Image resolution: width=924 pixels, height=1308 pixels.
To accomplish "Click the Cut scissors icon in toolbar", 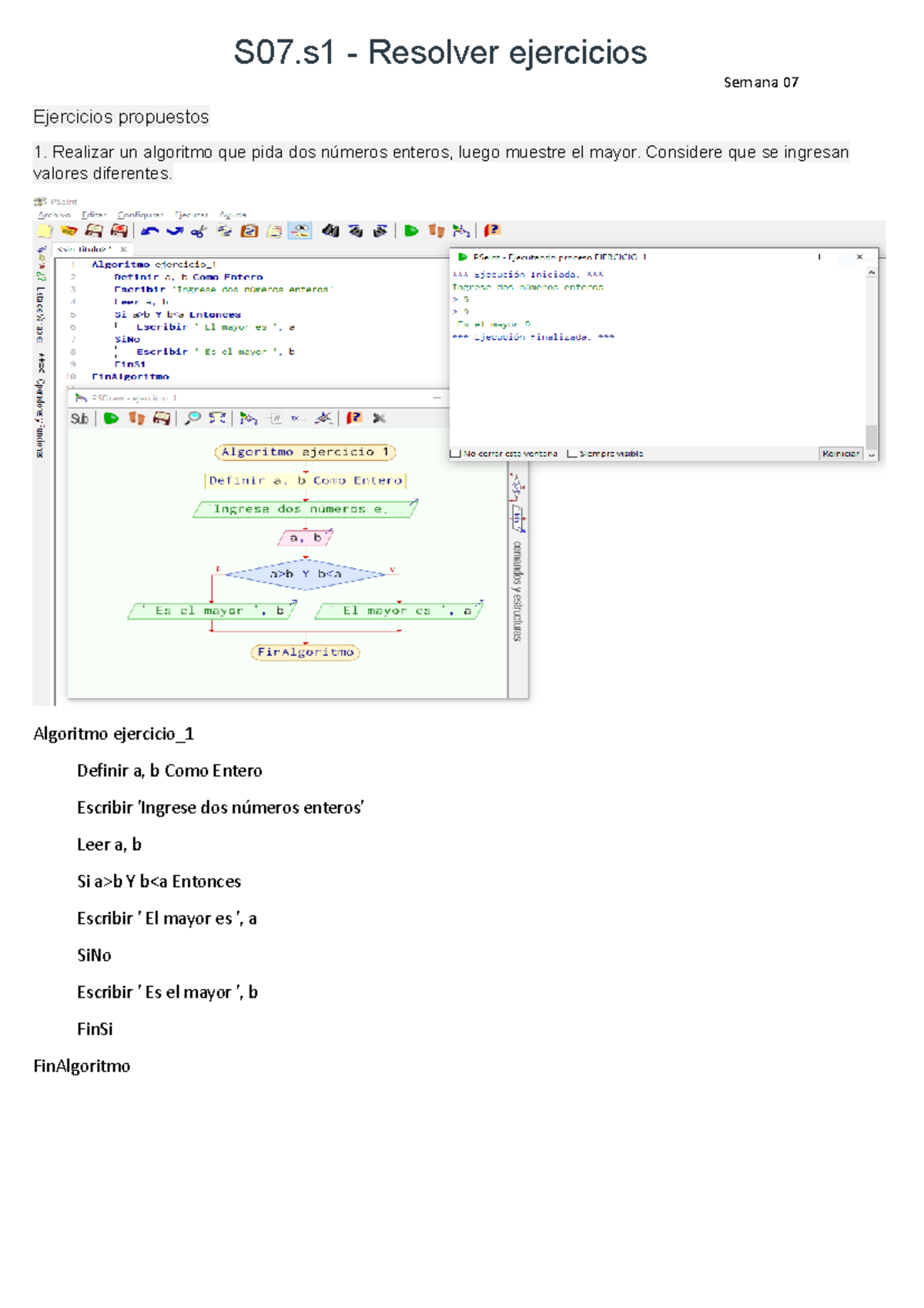I will click(199, 230).
